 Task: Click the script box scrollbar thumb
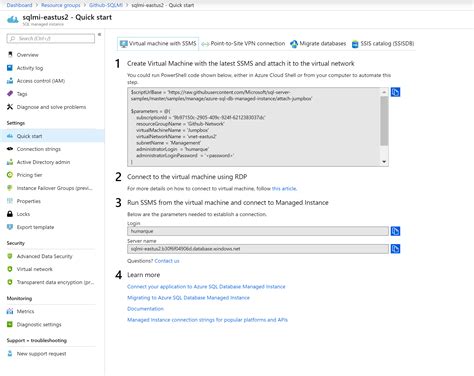pyautogui.click(x=384, y=121)
